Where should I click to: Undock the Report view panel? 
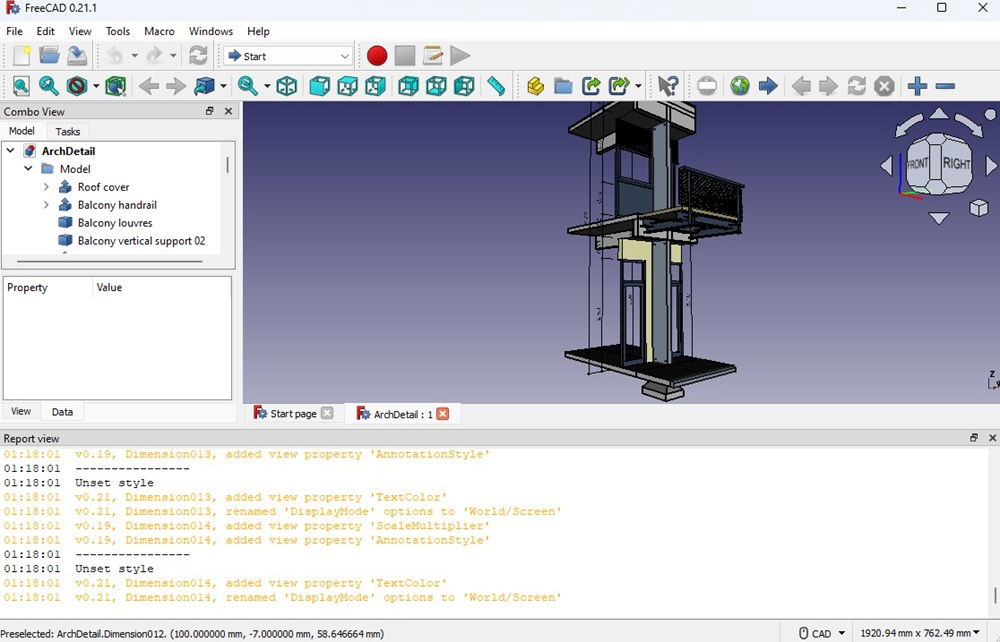973,437
